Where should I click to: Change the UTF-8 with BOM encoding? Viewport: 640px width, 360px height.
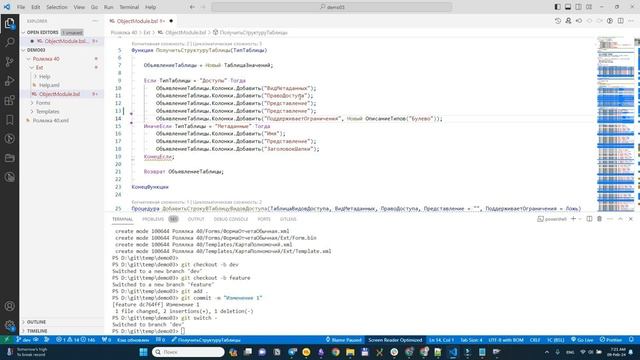pyautogui.click(x=506, y=340)
